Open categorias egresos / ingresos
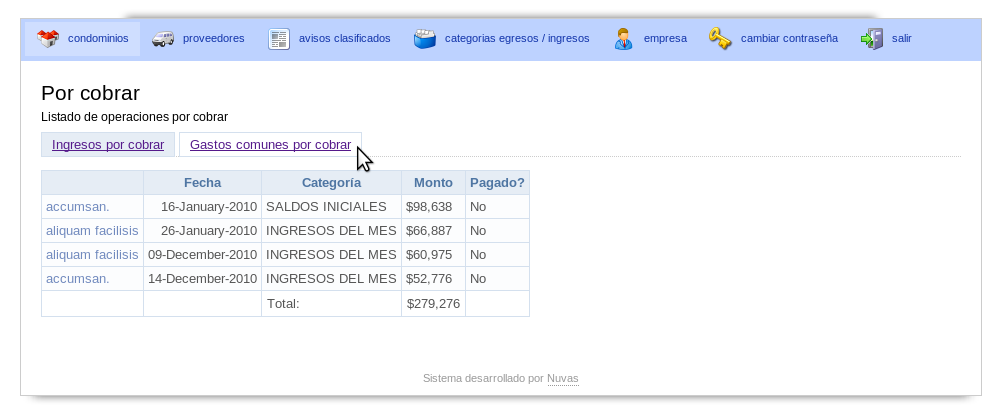 [501, 39]
